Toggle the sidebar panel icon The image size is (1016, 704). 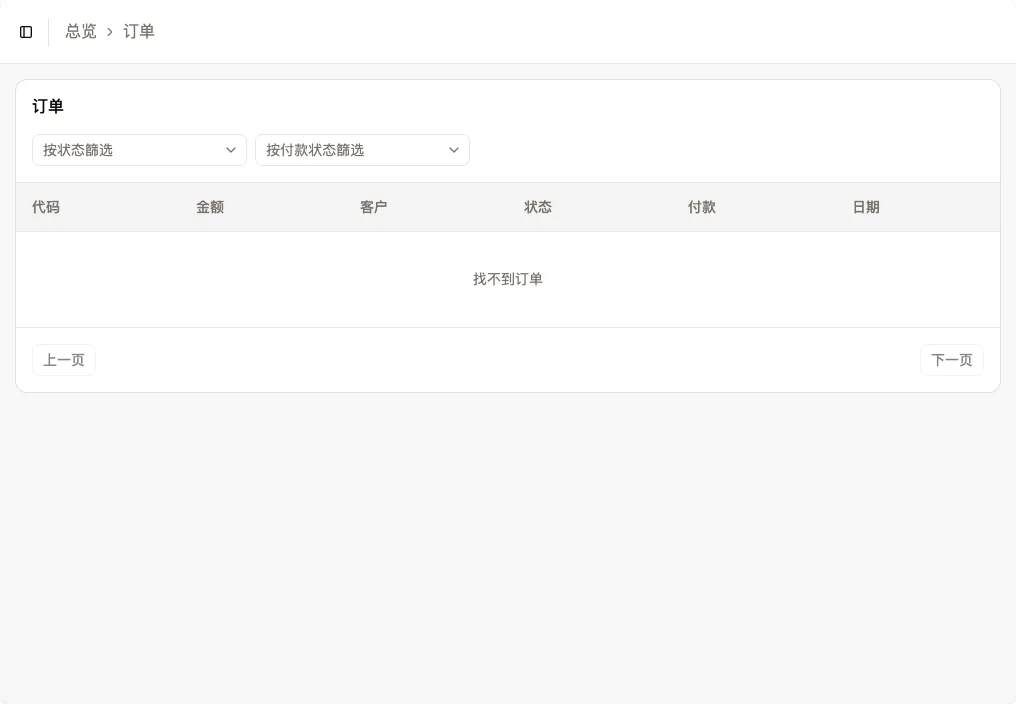[26, 32]
